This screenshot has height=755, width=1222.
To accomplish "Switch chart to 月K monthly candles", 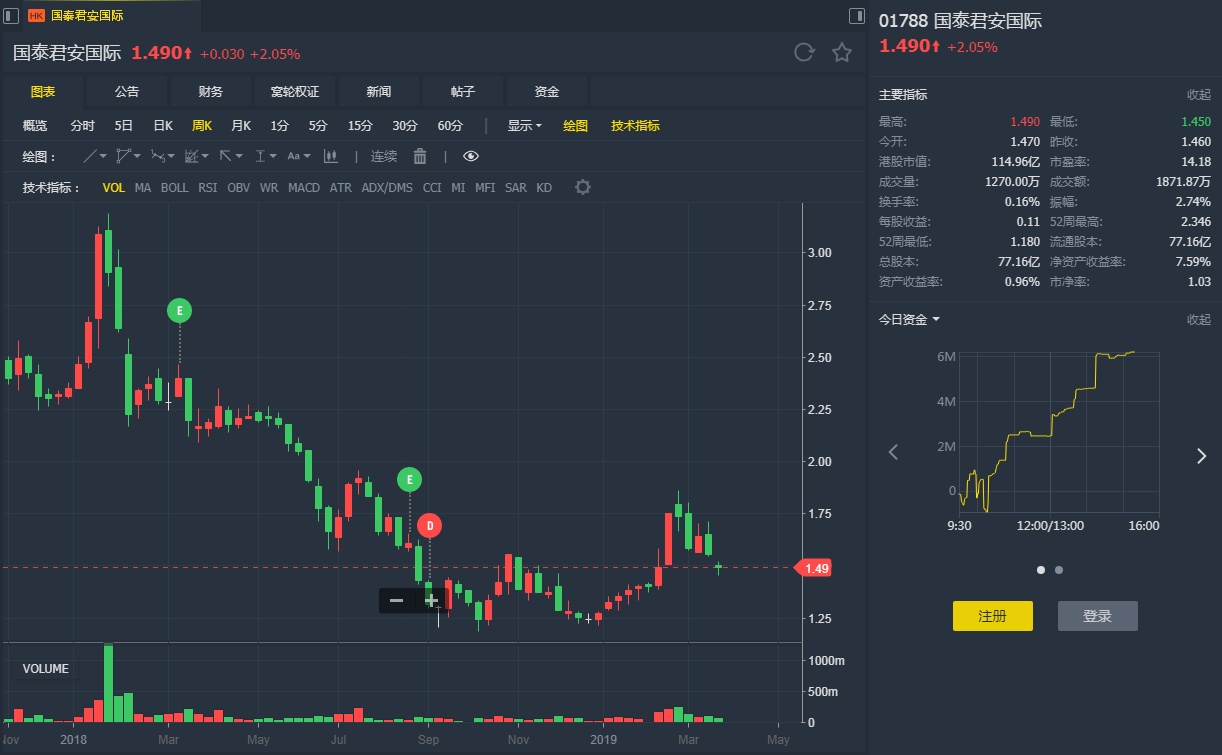I will click(240, 126).
